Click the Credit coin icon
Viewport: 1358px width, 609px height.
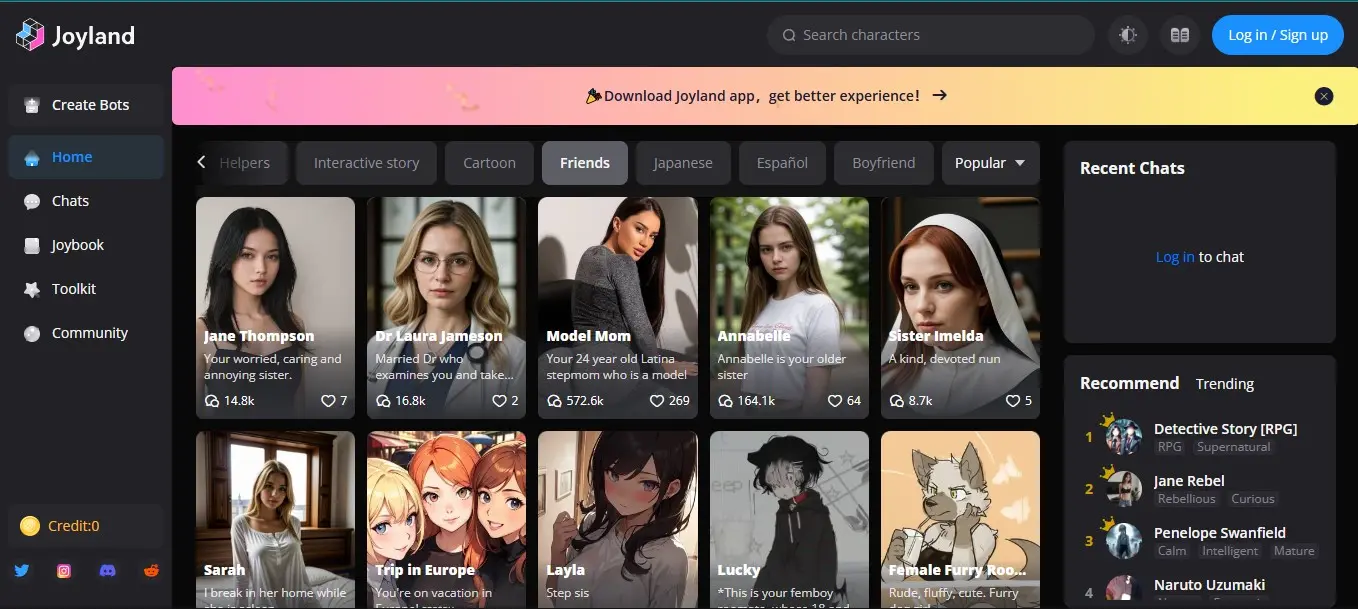pyautogui.click(x=30, y=526)
